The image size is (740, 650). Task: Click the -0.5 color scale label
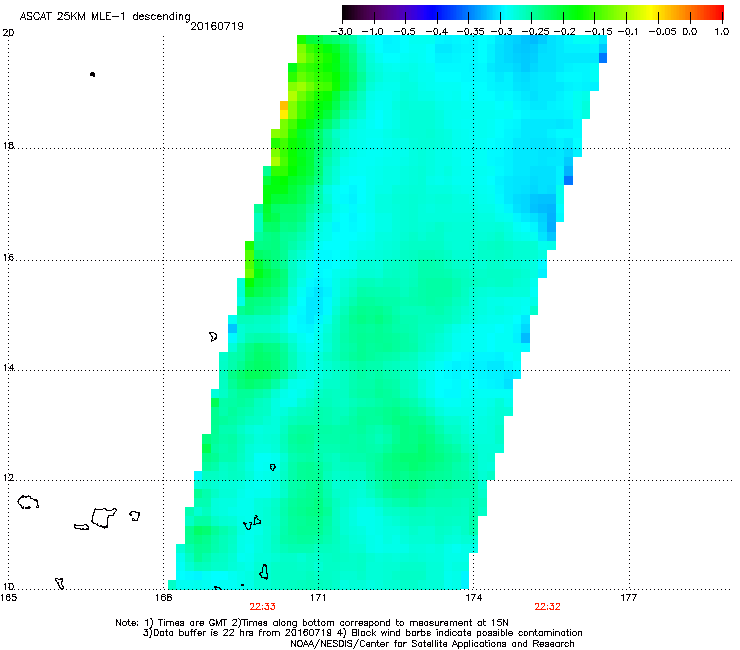(404, 32)
